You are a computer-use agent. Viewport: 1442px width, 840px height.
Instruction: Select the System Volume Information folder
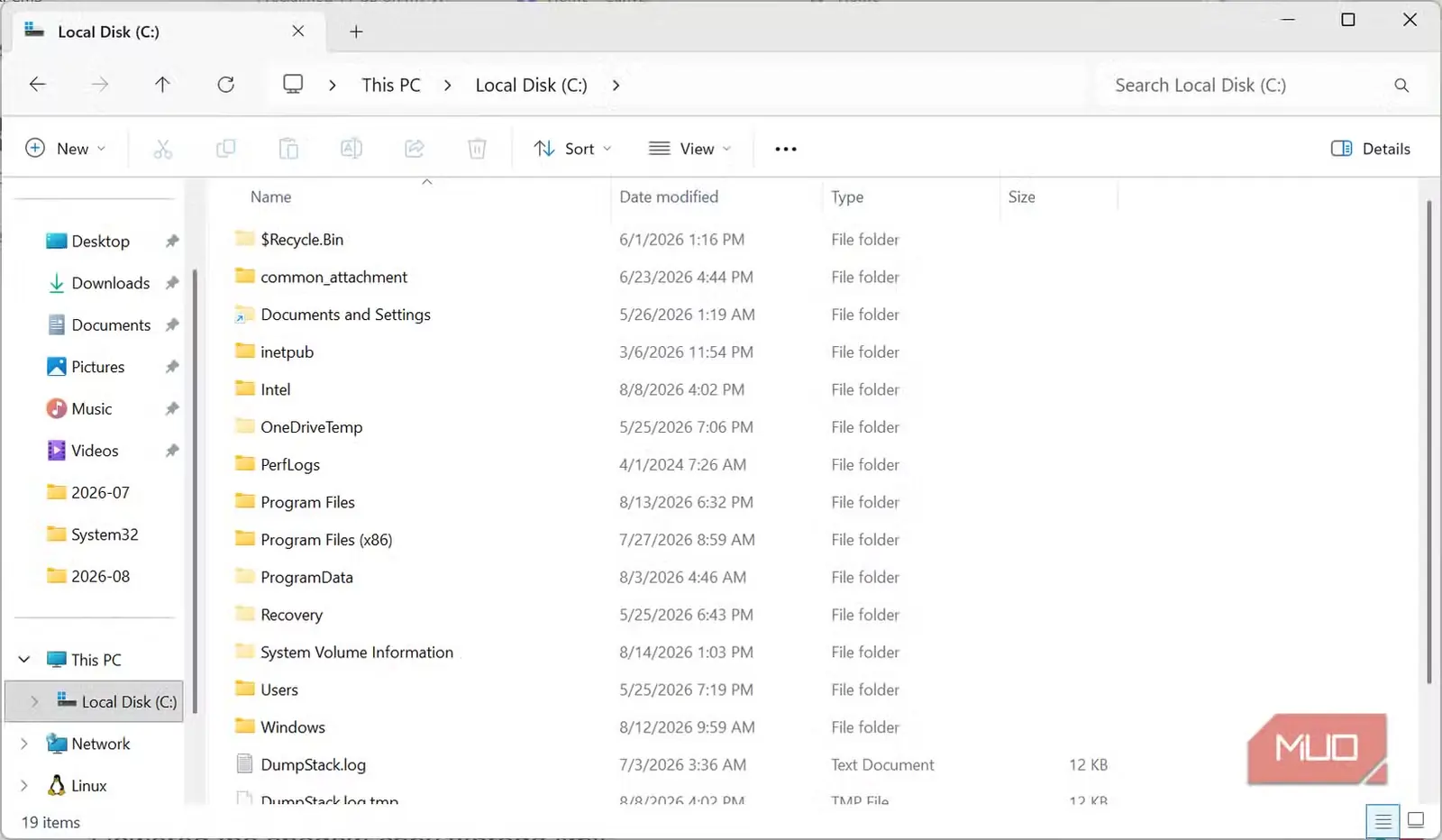coord(357,652)
